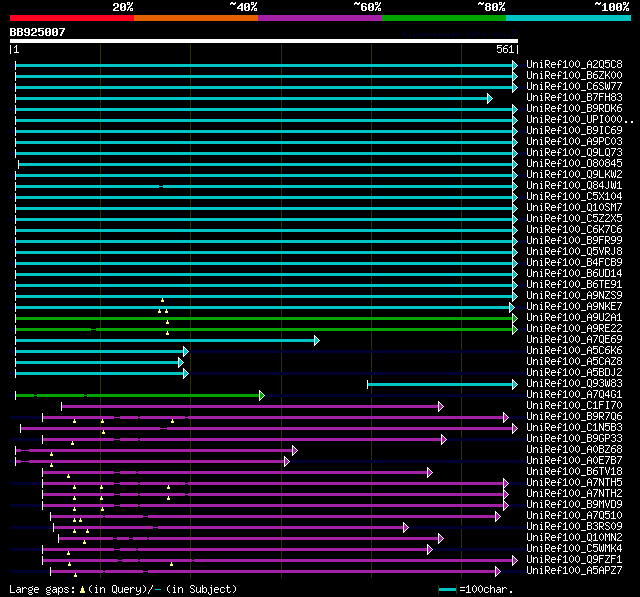Screen dimensions: 640x597
Task: Click the UniRef100_A7QE69 label
Action: pyautogui.click(x=574, y=340)
